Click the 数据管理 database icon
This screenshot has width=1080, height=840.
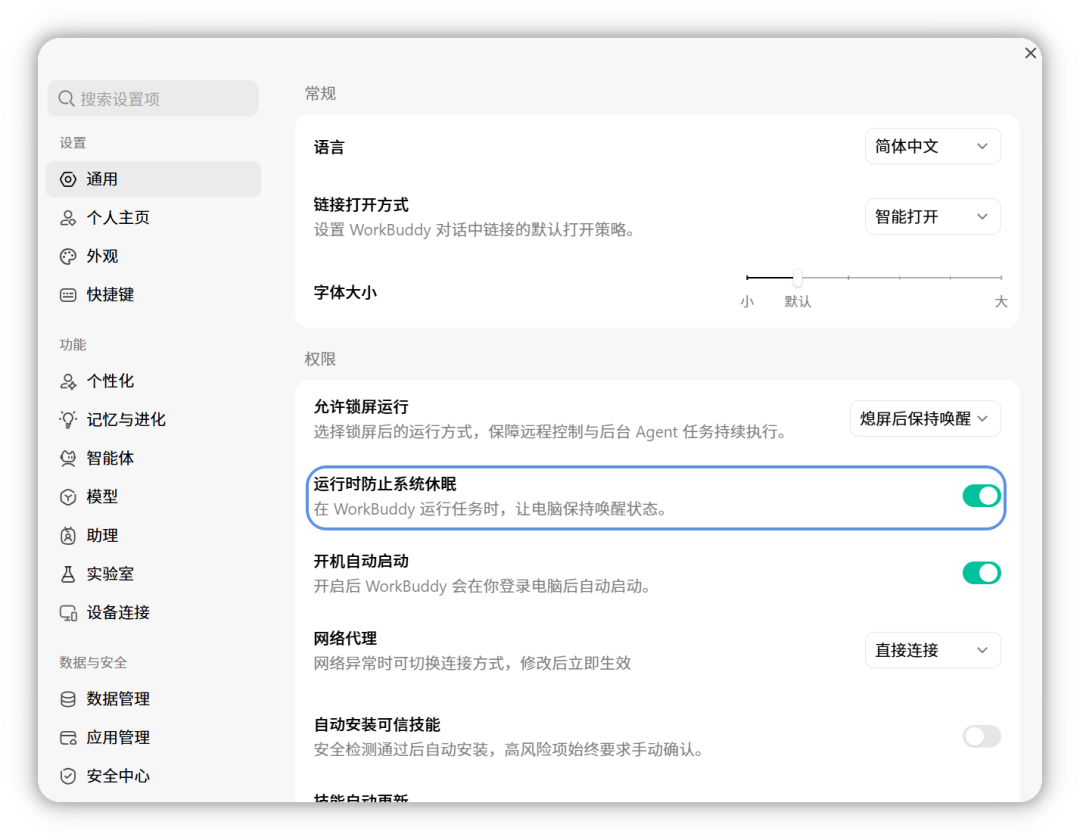coord(68,700)
